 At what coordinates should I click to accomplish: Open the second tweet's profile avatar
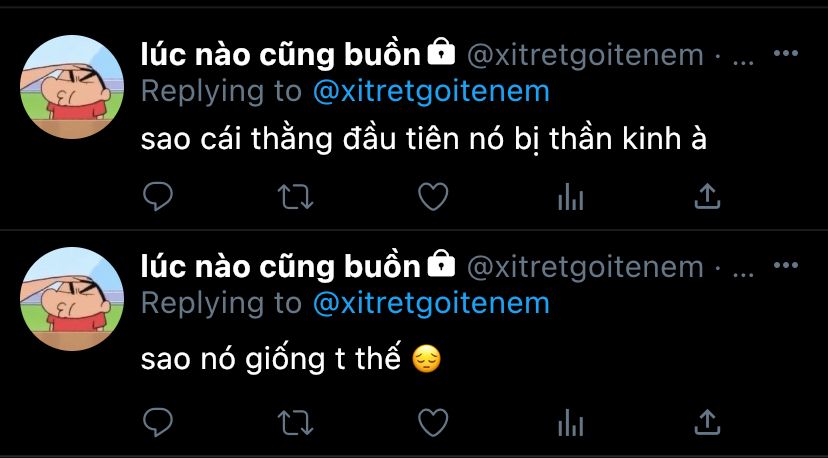72,299
